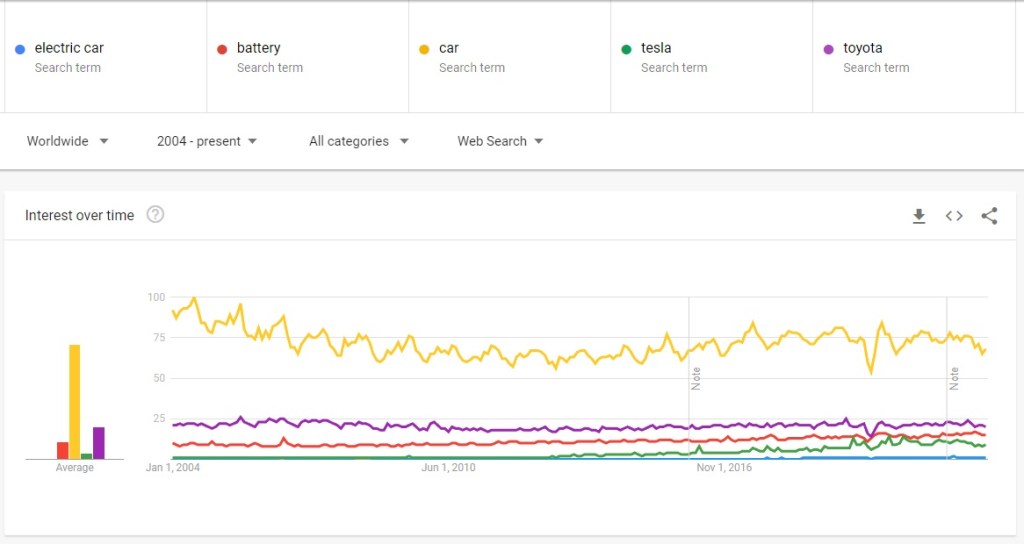This screenshot has height=544, width=1024.
Task: Click the yellow Average bar for car
Action: pyautogui.click(x=74, y=402)
